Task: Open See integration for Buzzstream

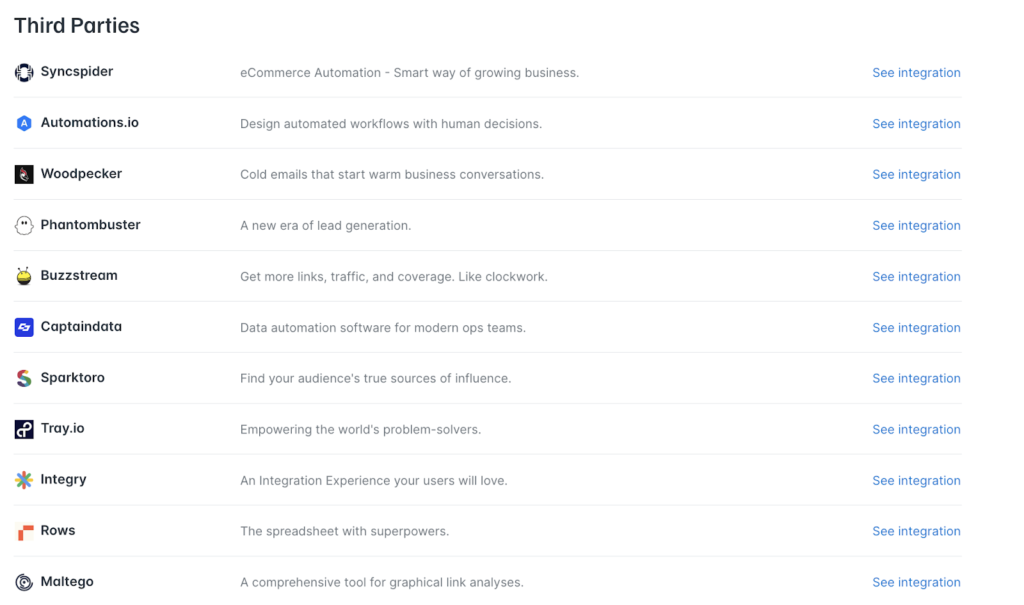Action: pyautogui.click(x=916, y=276)
